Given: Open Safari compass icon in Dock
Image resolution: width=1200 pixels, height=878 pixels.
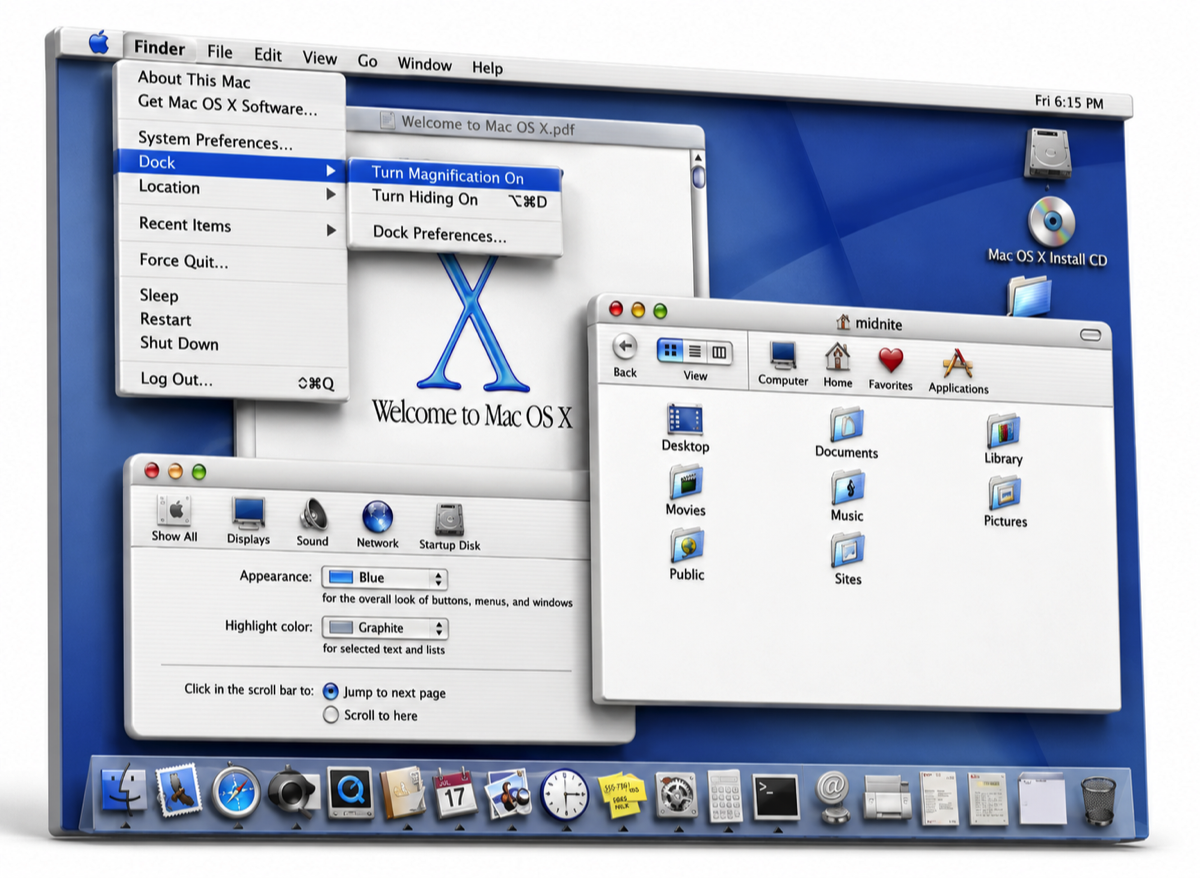Looking at the screenshot, I should point(237,791).
